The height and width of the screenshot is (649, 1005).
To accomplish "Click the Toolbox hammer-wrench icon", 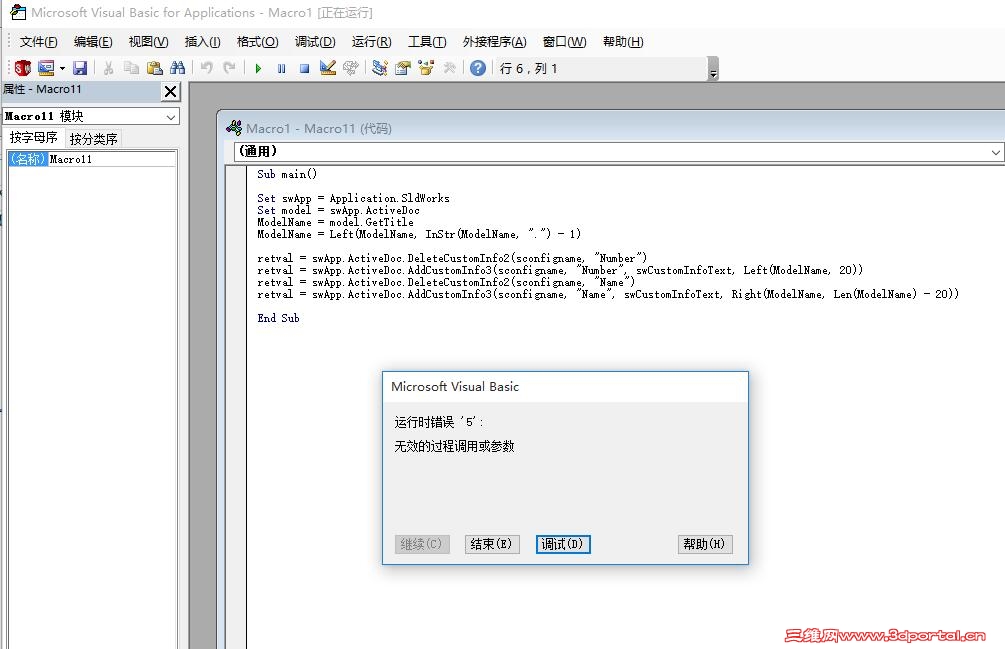I will pyautogui.click(x=449, y=68).
